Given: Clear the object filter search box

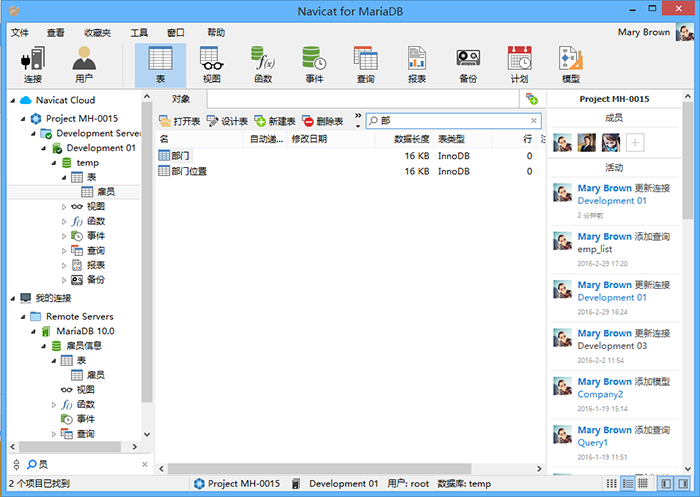Looking at the screenshot, I should (533, 121).
